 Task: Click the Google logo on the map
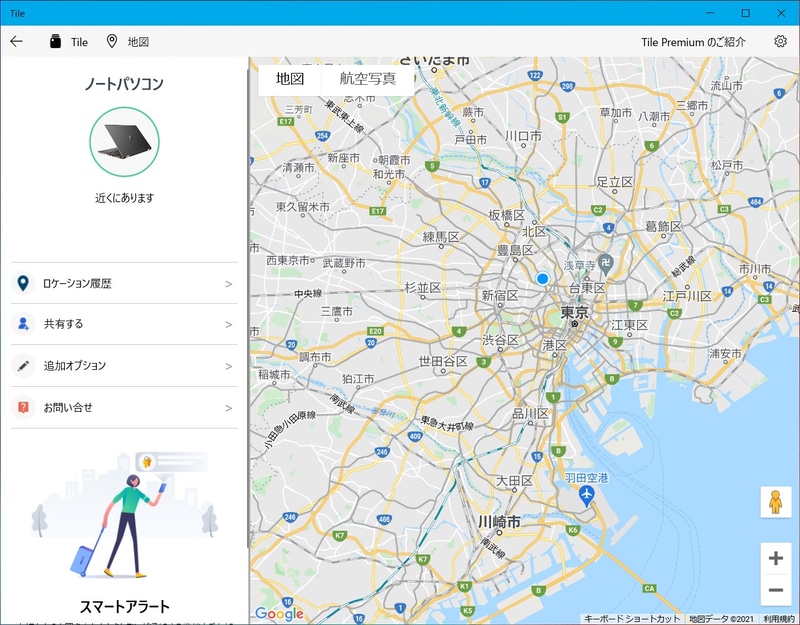click(280, 613)
